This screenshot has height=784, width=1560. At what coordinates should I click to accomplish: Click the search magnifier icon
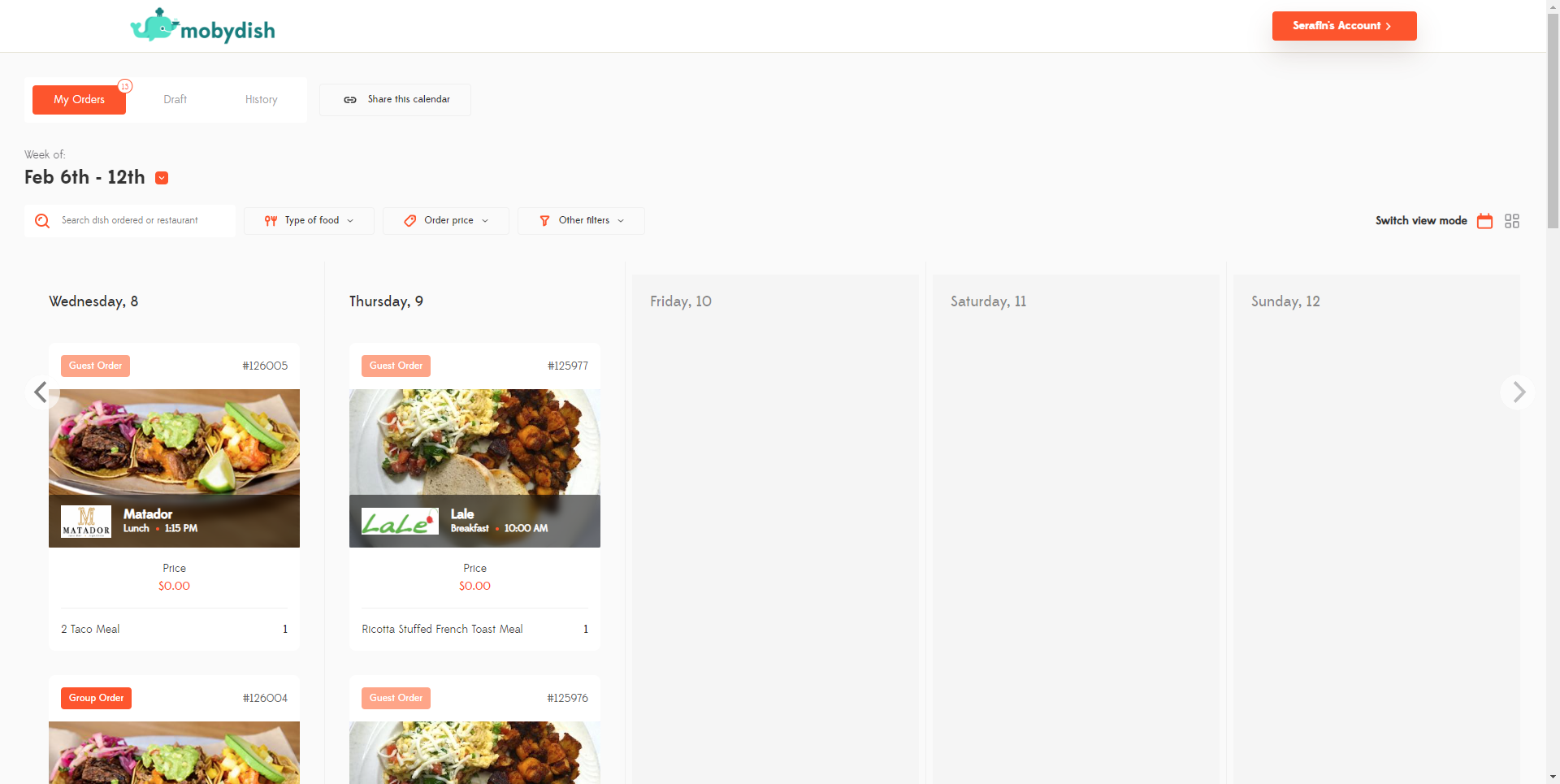(x=42, y=220)
